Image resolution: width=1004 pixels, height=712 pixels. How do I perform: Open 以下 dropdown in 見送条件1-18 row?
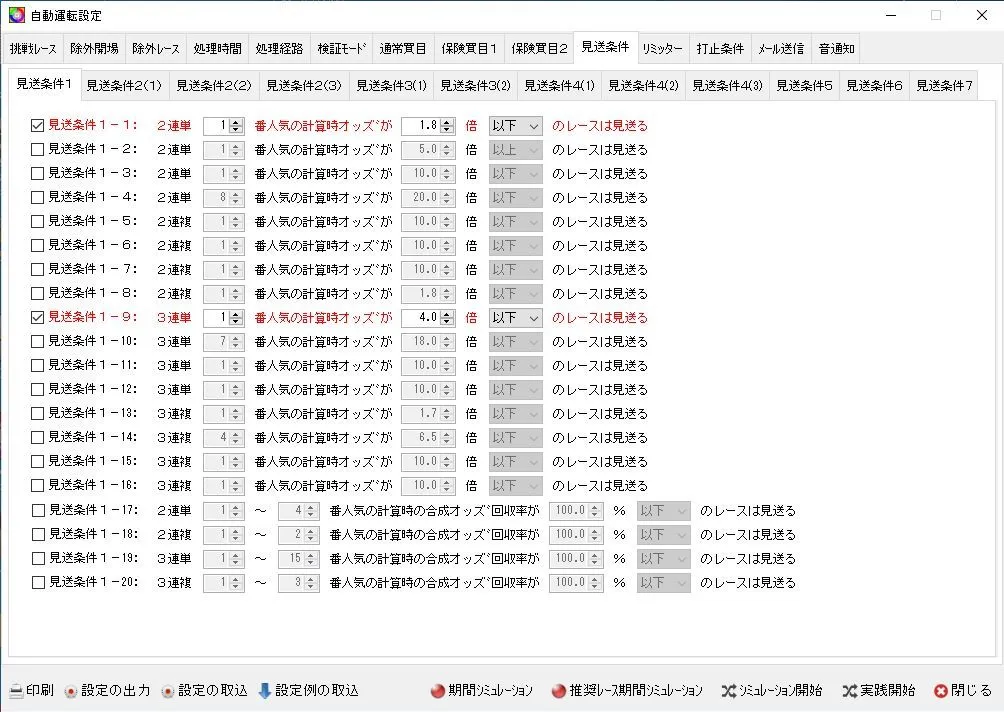click(663, 535)
